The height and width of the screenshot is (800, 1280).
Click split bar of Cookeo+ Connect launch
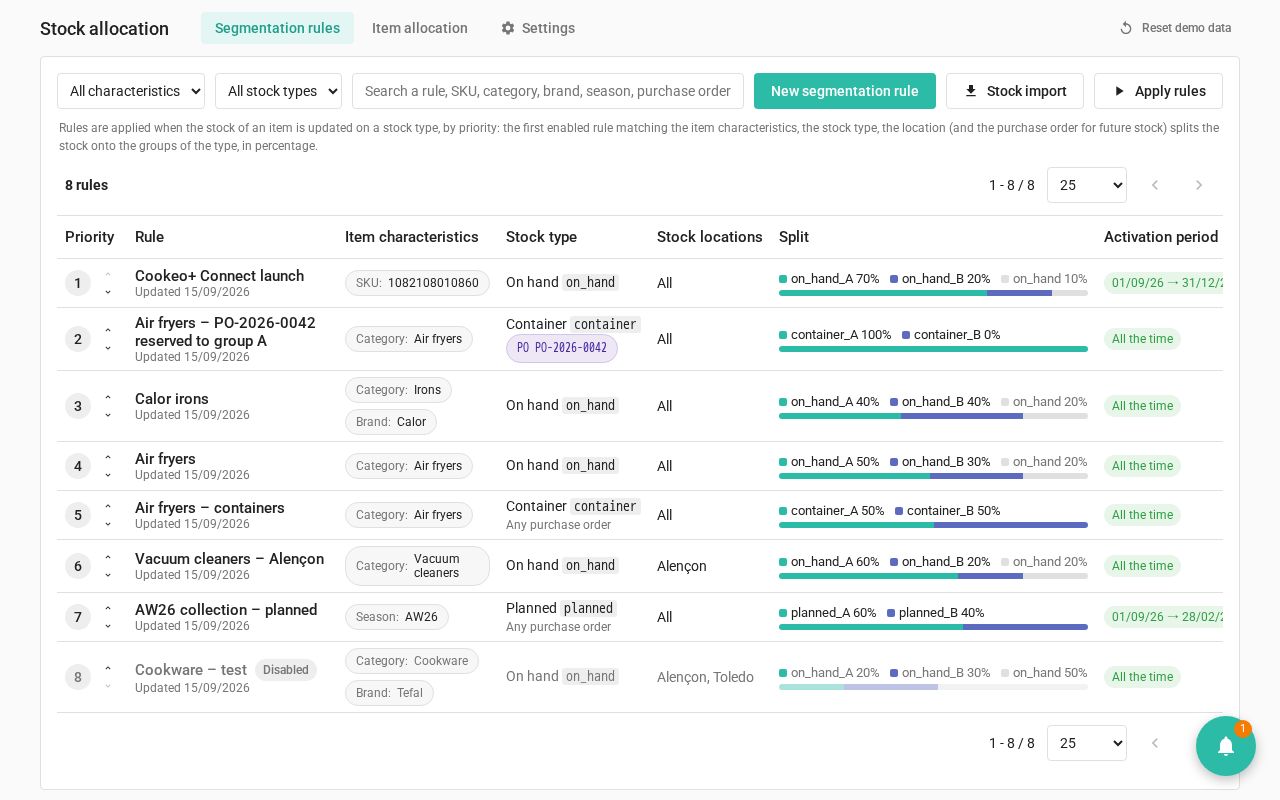(x=933, y=293)
